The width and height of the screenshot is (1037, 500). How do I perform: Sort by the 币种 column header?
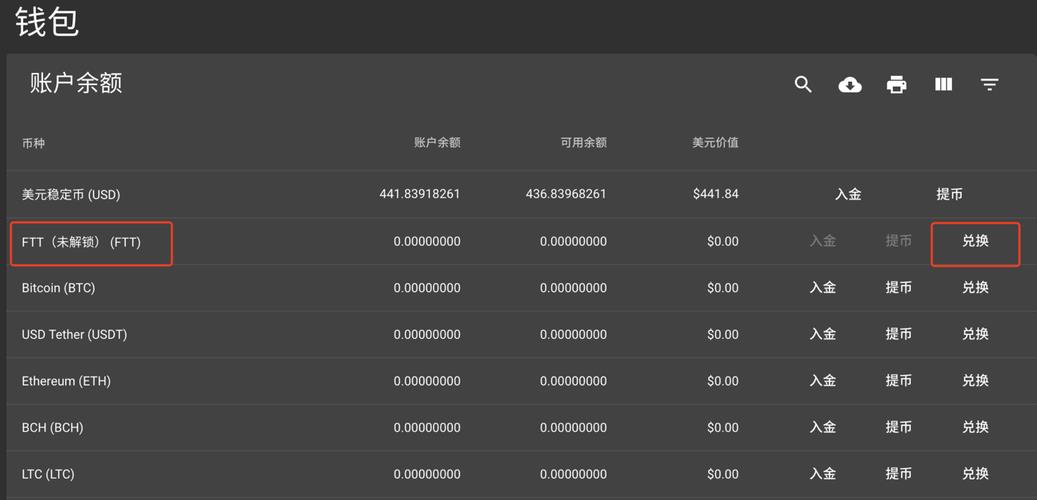[33, 143]
